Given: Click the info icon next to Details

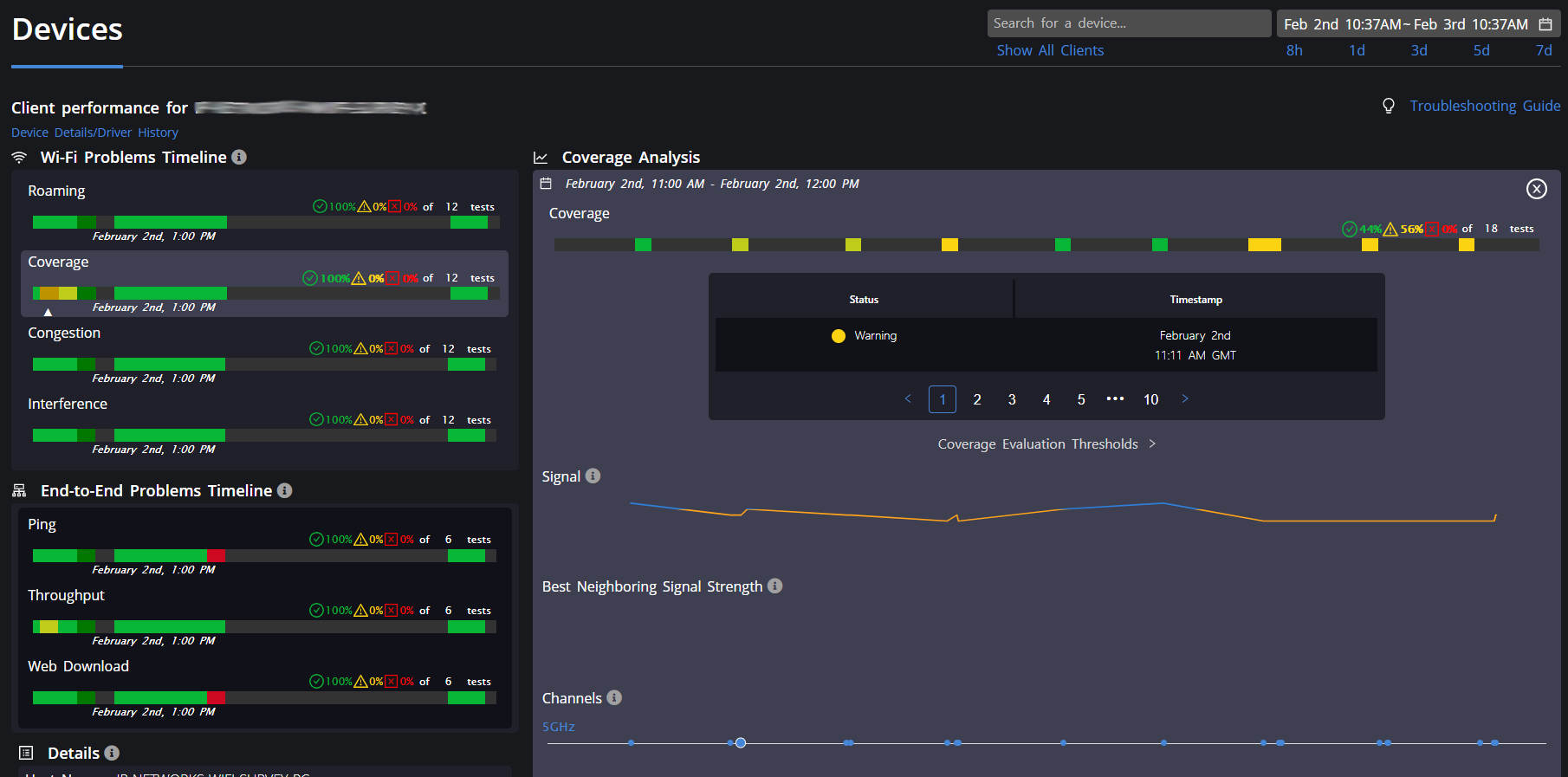Looking at the screenshot, I should click(x=112, y=753).
